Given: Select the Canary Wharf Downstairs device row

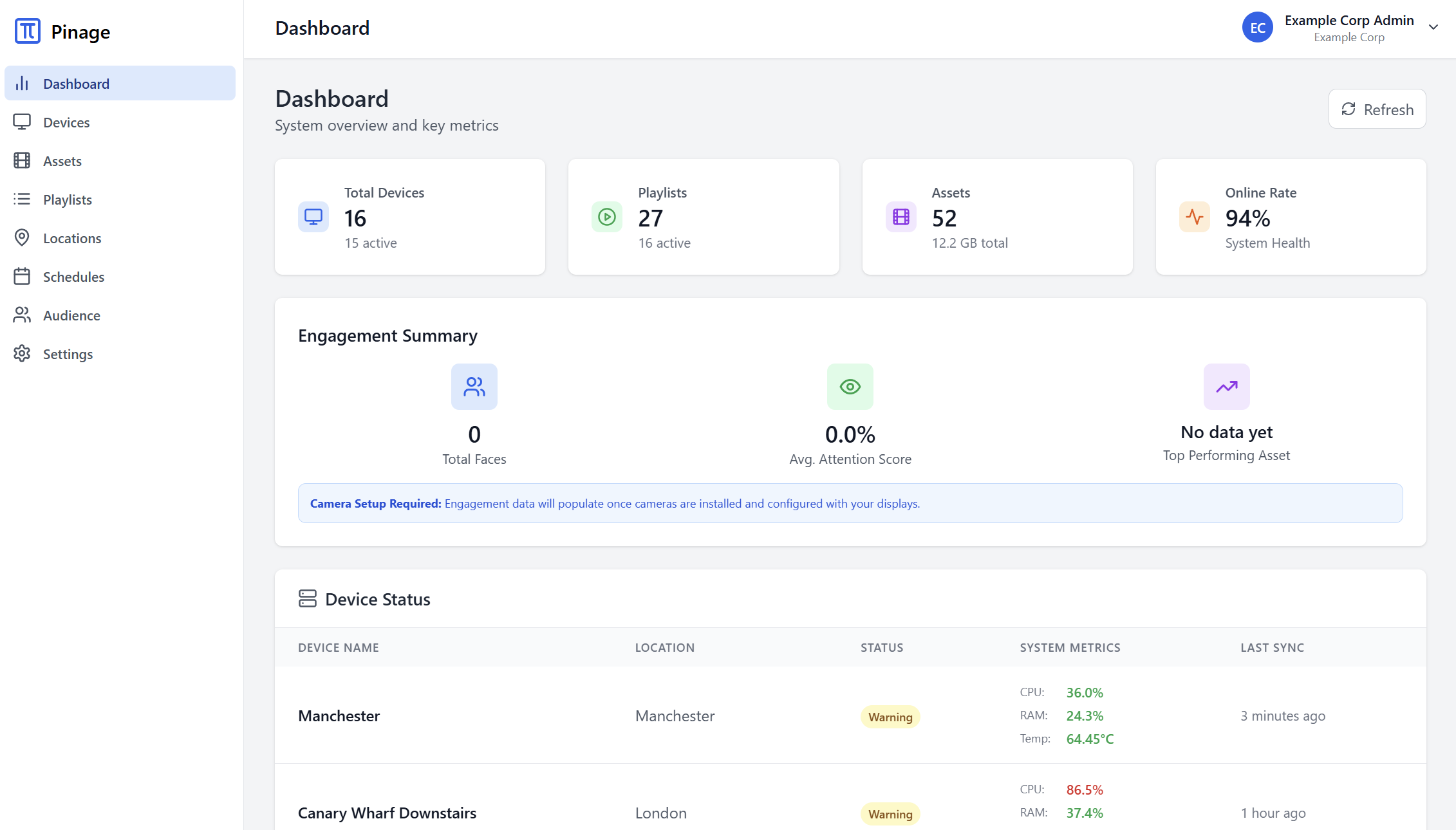Looking at the screenshot, I should (x=386, y=813).
